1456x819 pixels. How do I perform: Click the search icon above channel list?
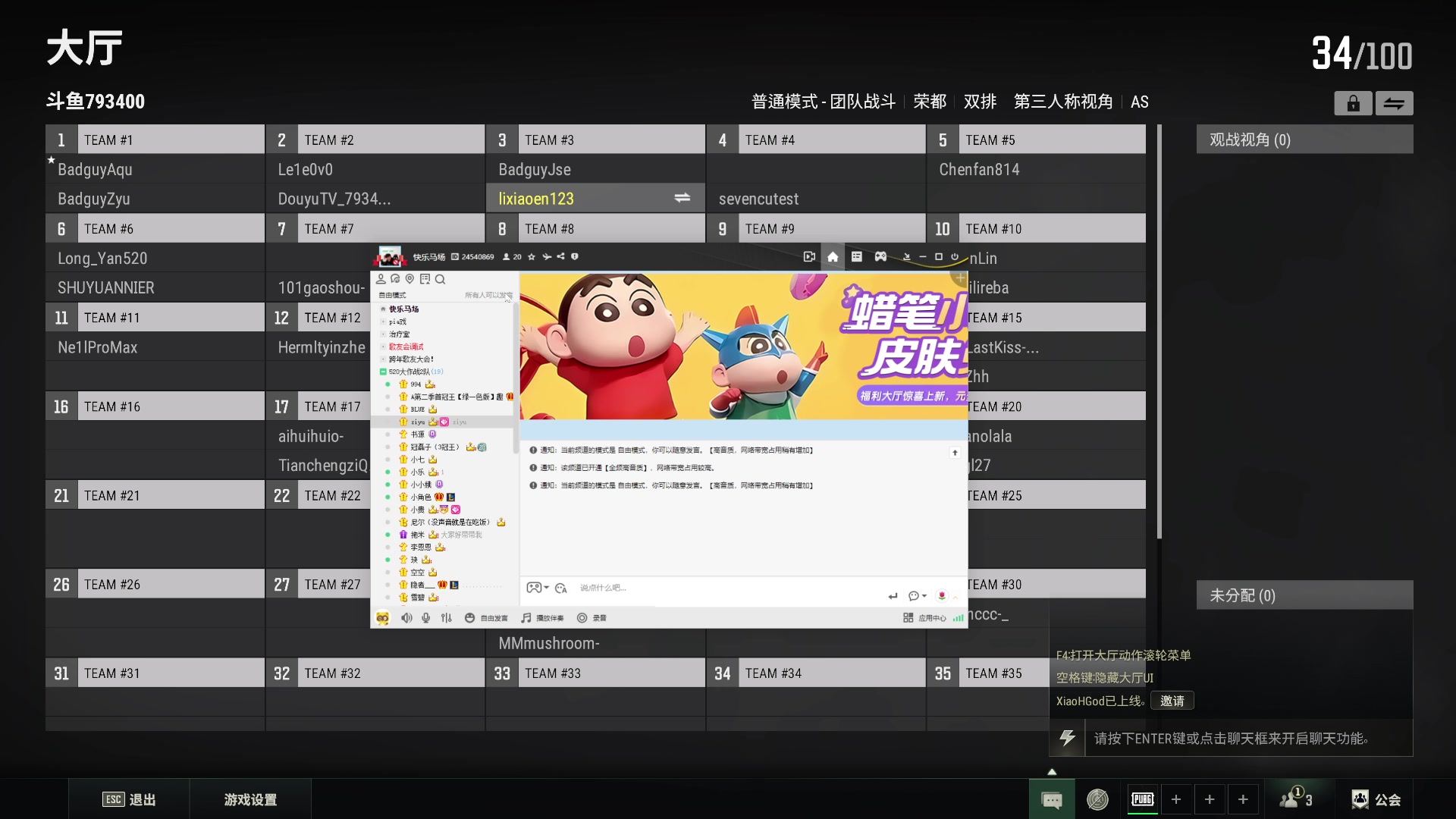tap(440, 279)
